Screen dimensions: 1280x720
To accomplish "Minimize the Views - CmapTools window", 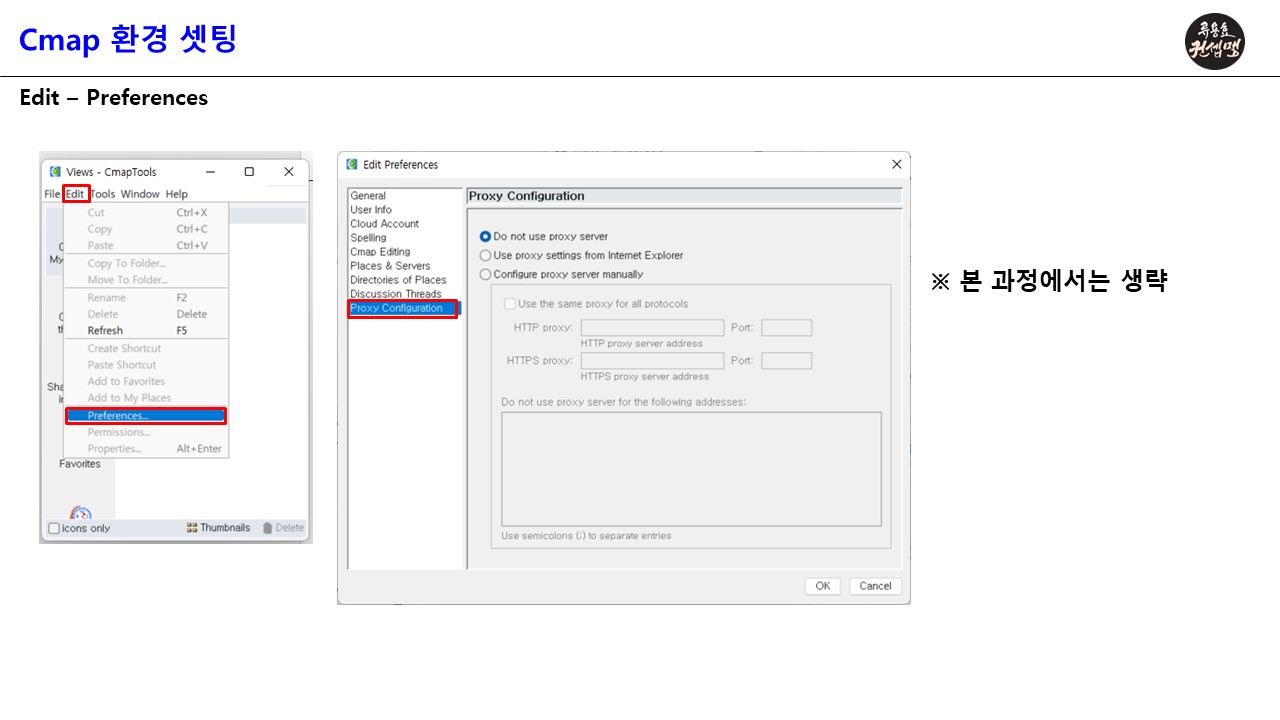I will pyautogui.click(x=210, y=172).
